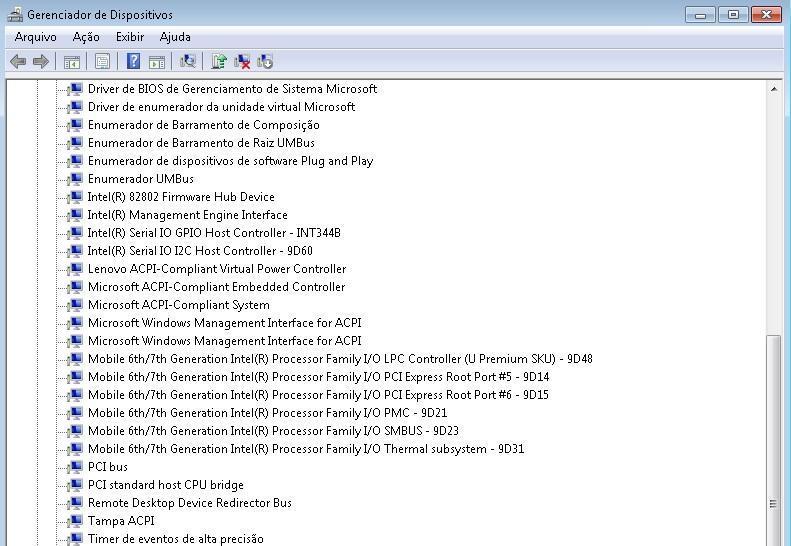
Task: Select the PCI bus entry
Action: click(x=107, y=467)
